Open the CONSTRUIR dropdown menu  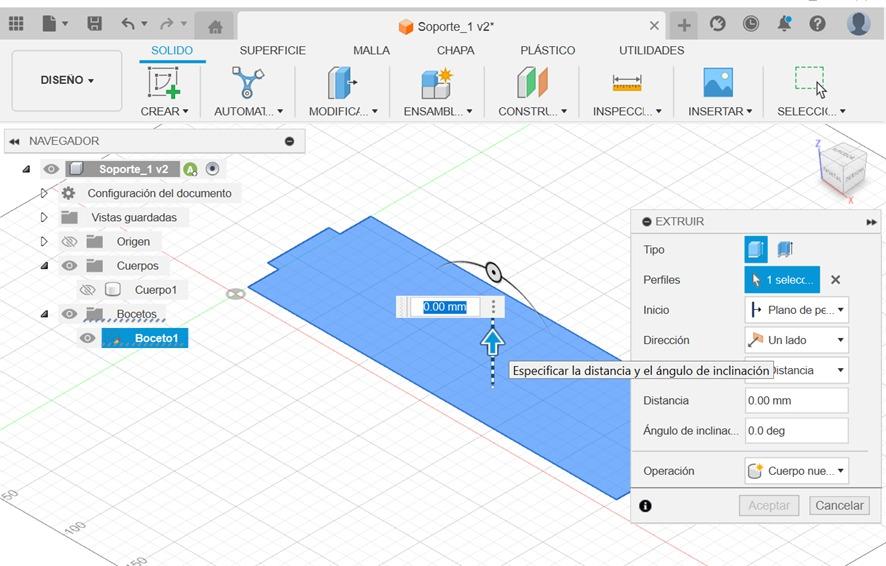pos(532,111)
